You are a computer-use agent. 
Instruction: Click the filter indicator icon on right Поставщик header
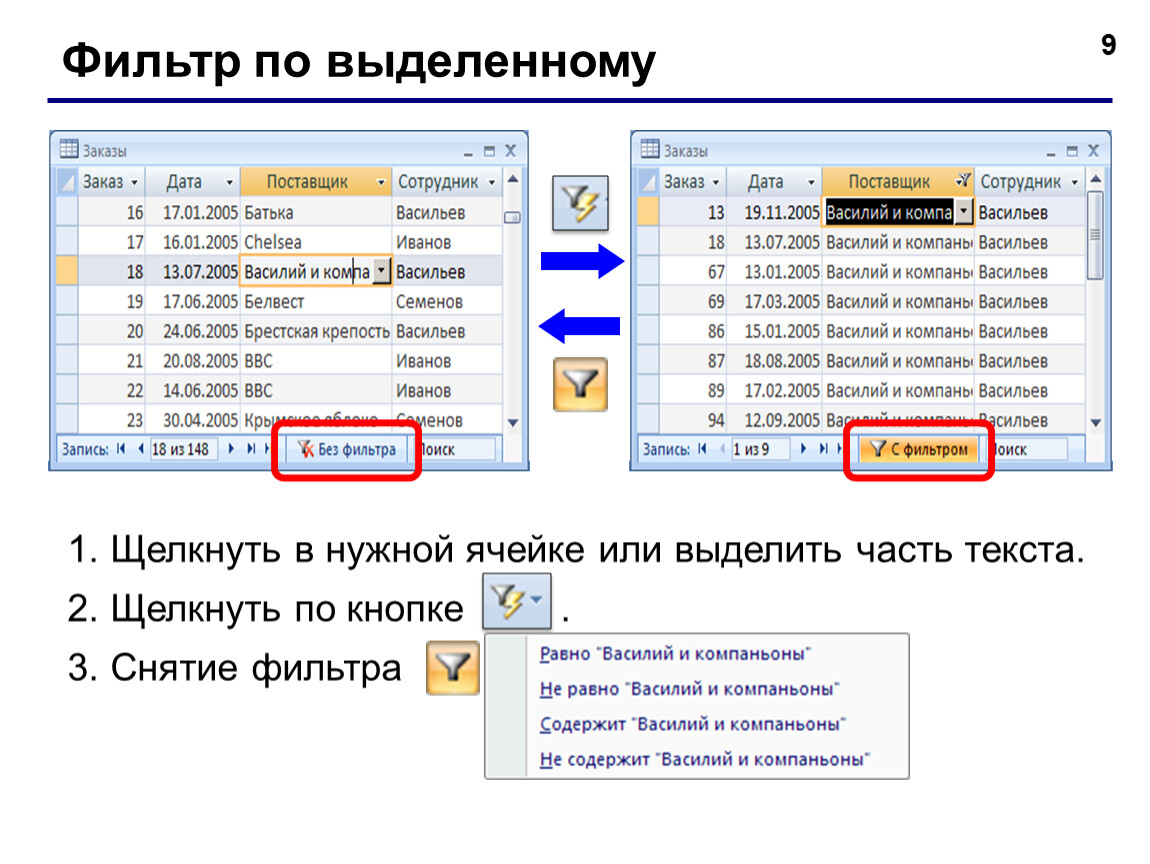963,180
